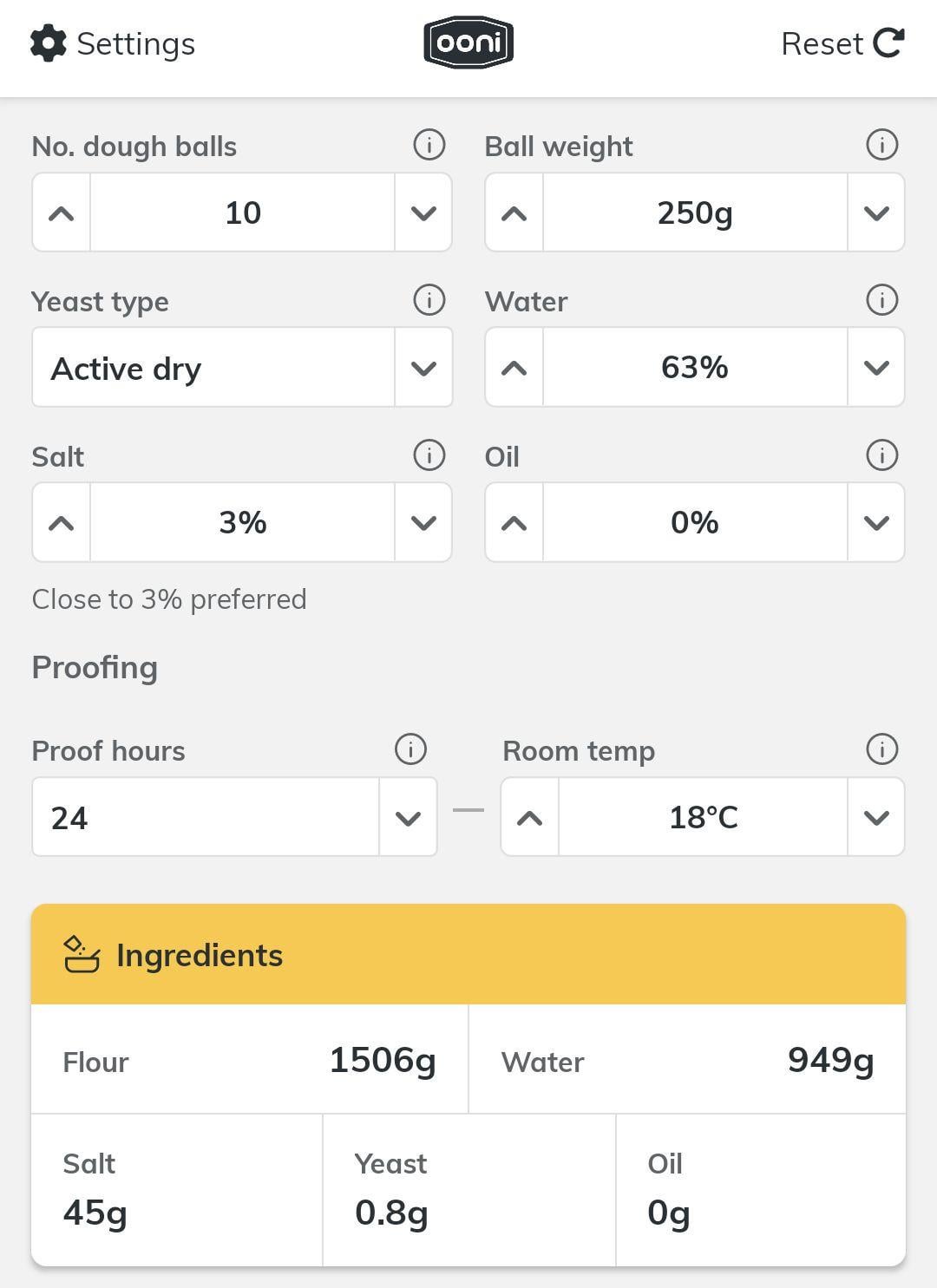The image size is (937, 1288).
Task: Open Settings with gear icon
Action: [113, 43]
